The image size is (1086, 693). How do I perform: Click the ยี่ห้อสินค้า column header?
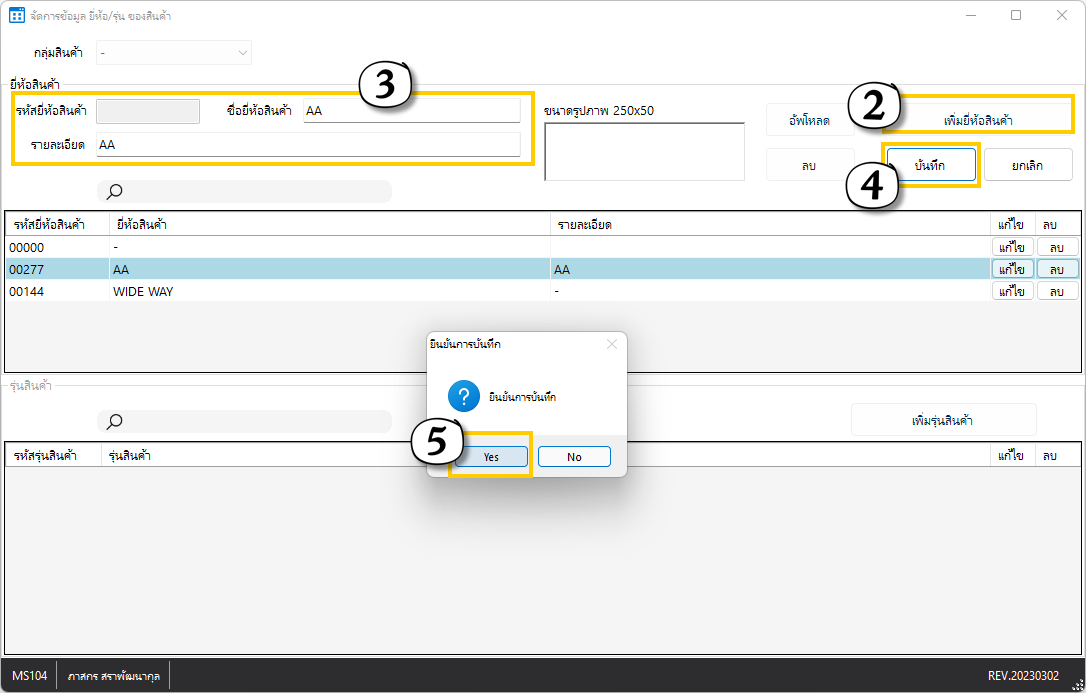141,224
